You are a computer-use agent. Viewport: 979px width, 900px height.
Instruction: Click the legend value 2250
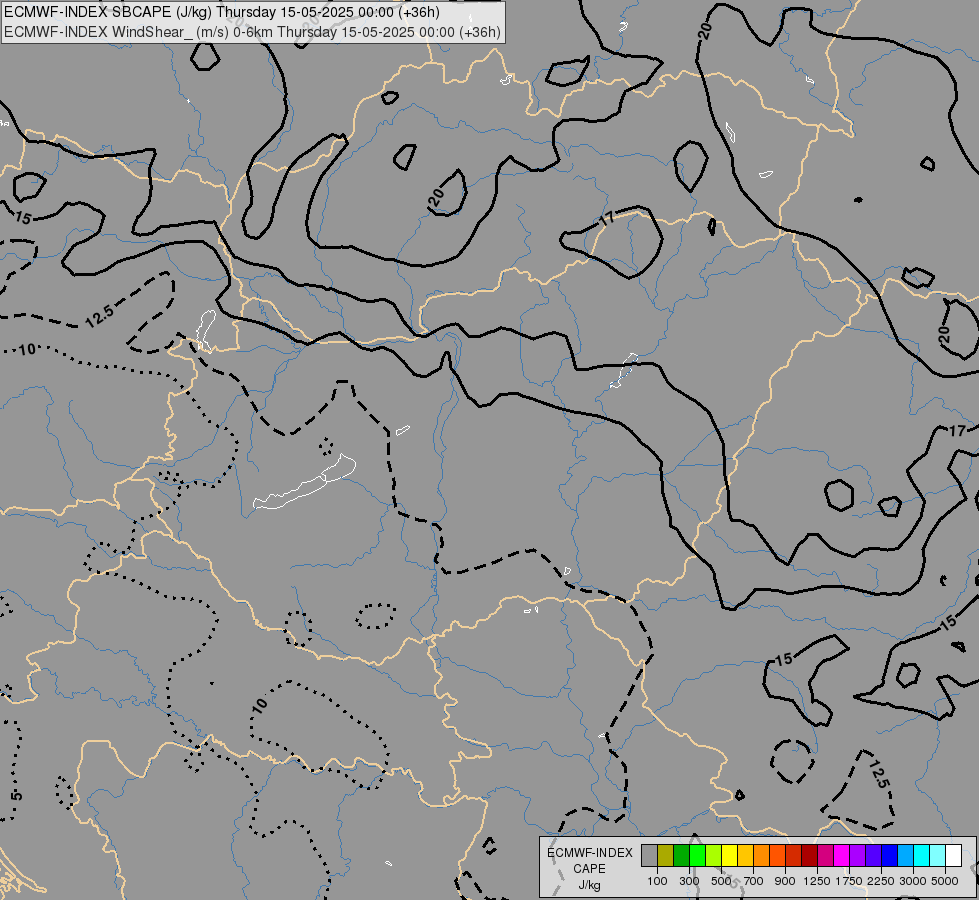coord(881,881)
